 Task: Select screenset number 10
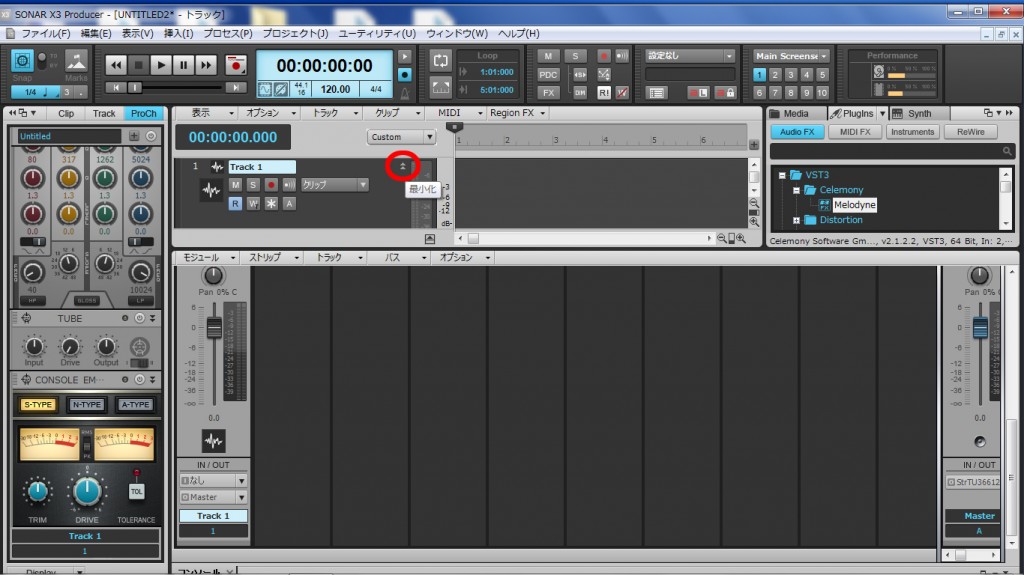[822, 93]
